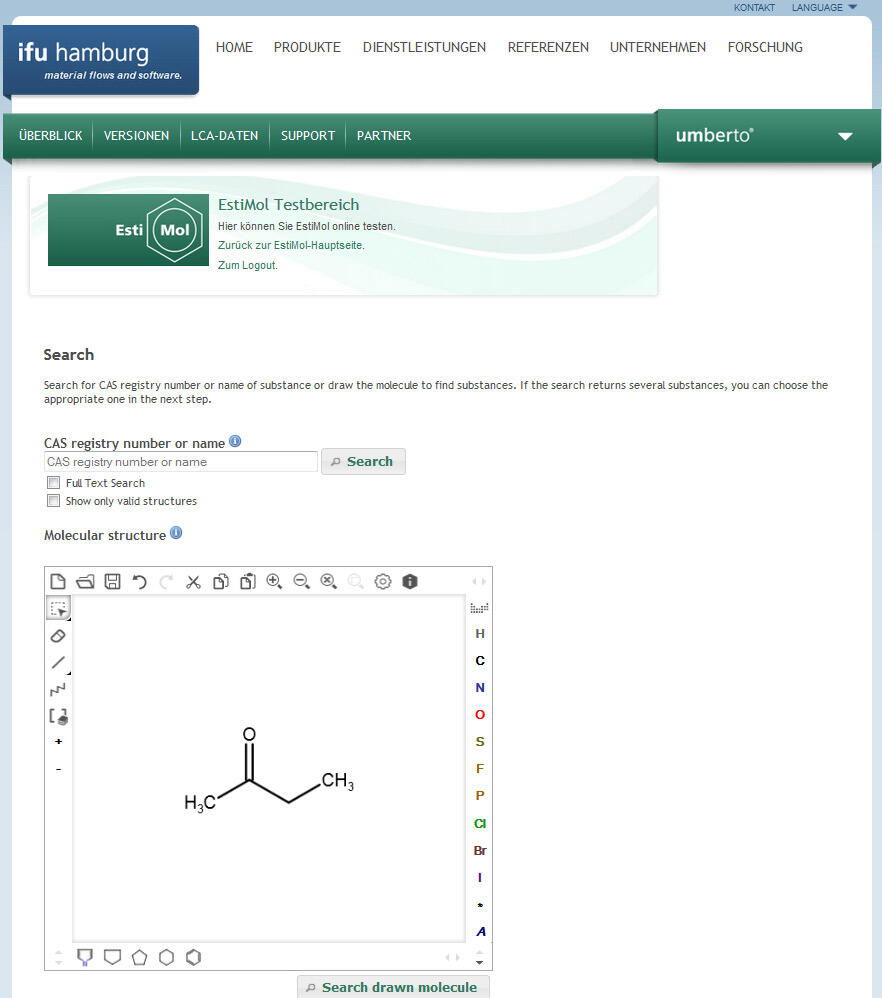The height and width of the screenshot is (998, 882).
Task: Open the editor settings gear
Action: click(383, 581)
